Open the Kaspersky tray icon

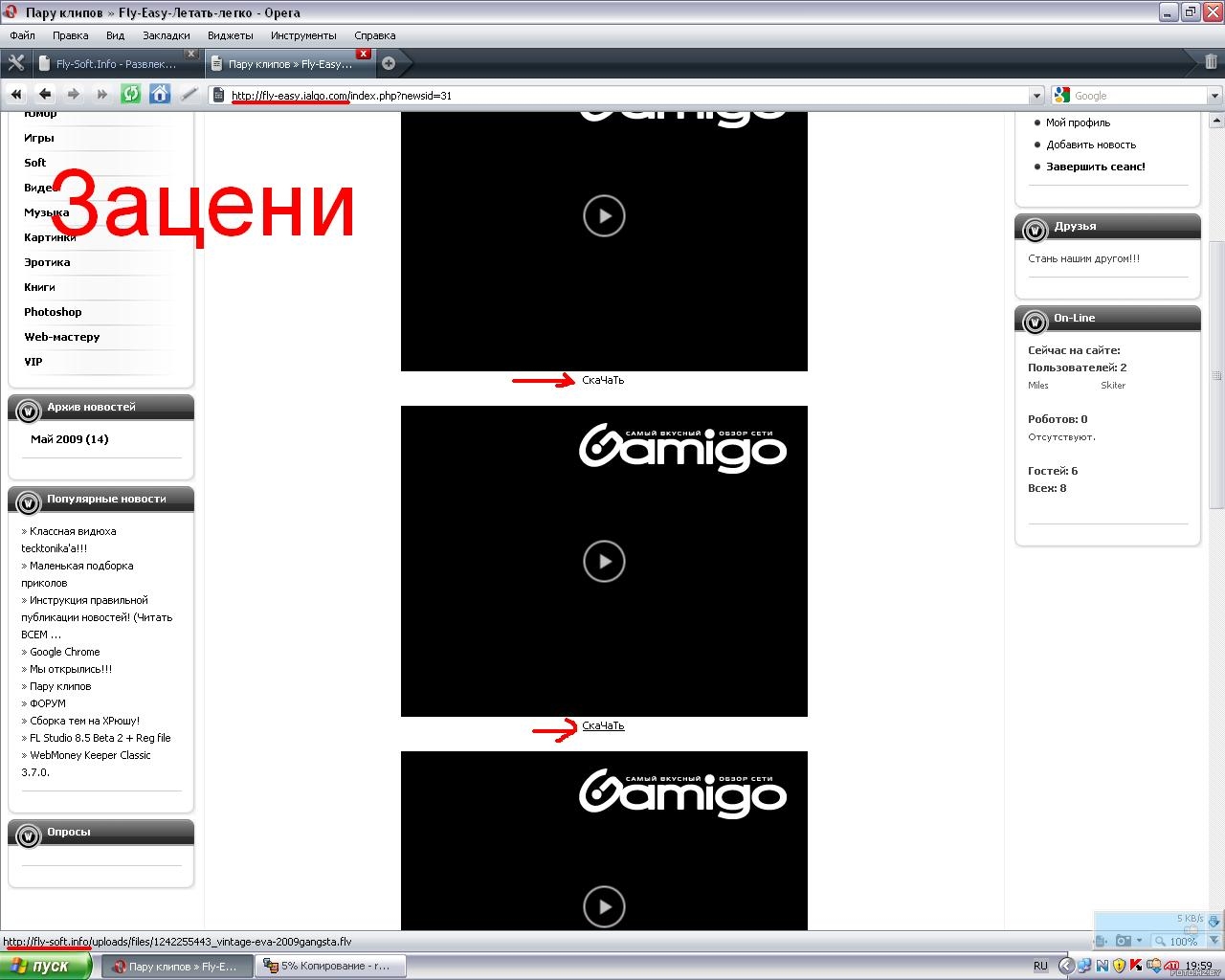click(x=1136, y=966)
